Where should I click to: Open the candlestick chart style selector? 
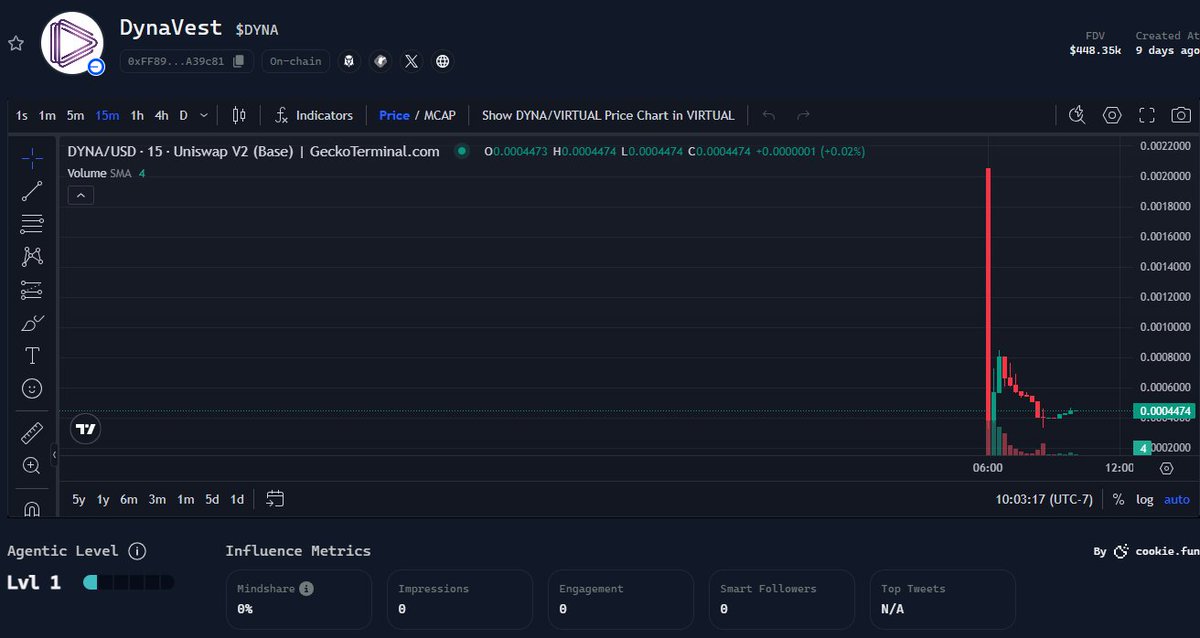pyautogui.click(x=239, y=115)
